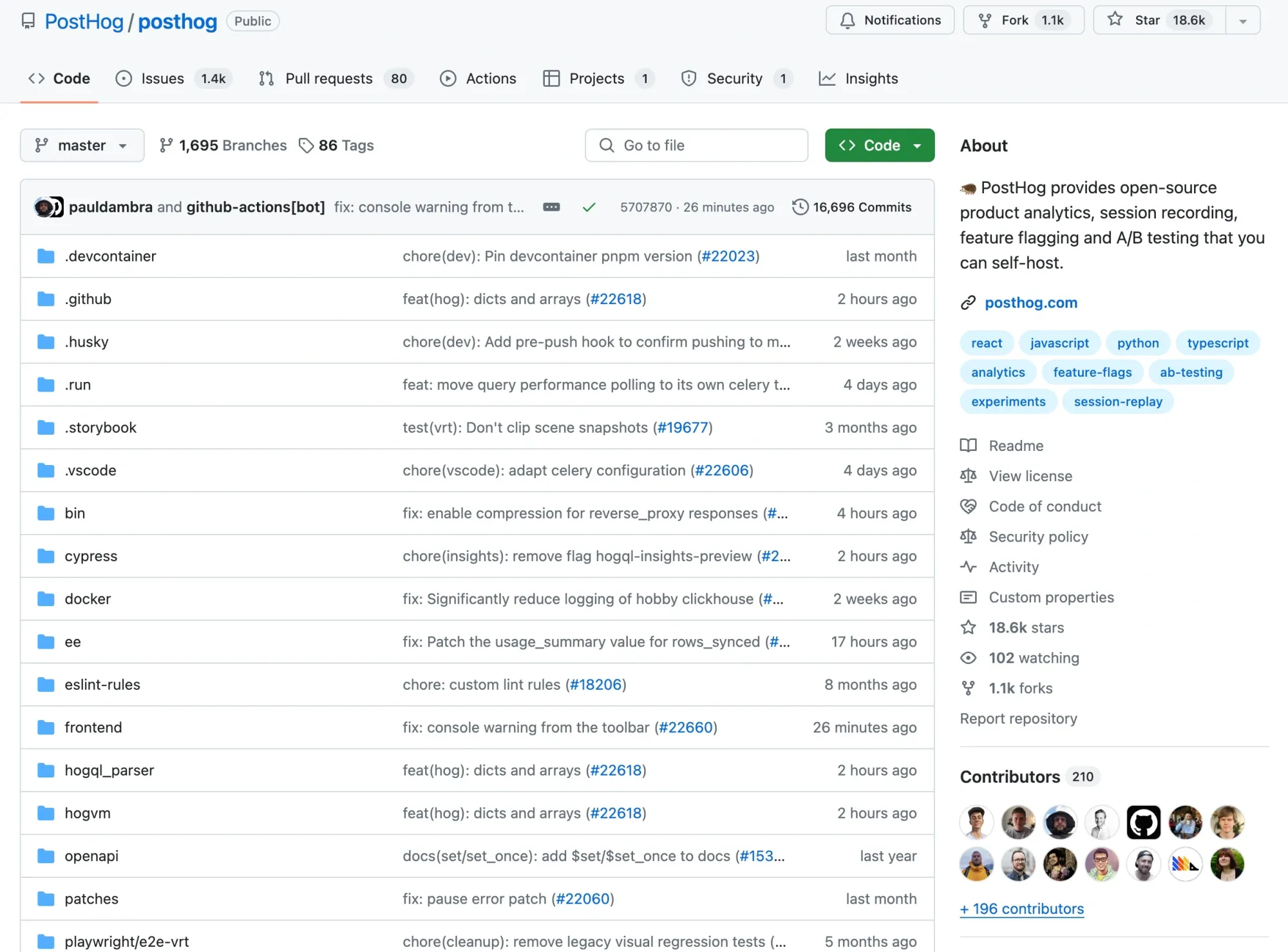
Task: Select the feature-flags topic tag
Action: (1092, 372)
